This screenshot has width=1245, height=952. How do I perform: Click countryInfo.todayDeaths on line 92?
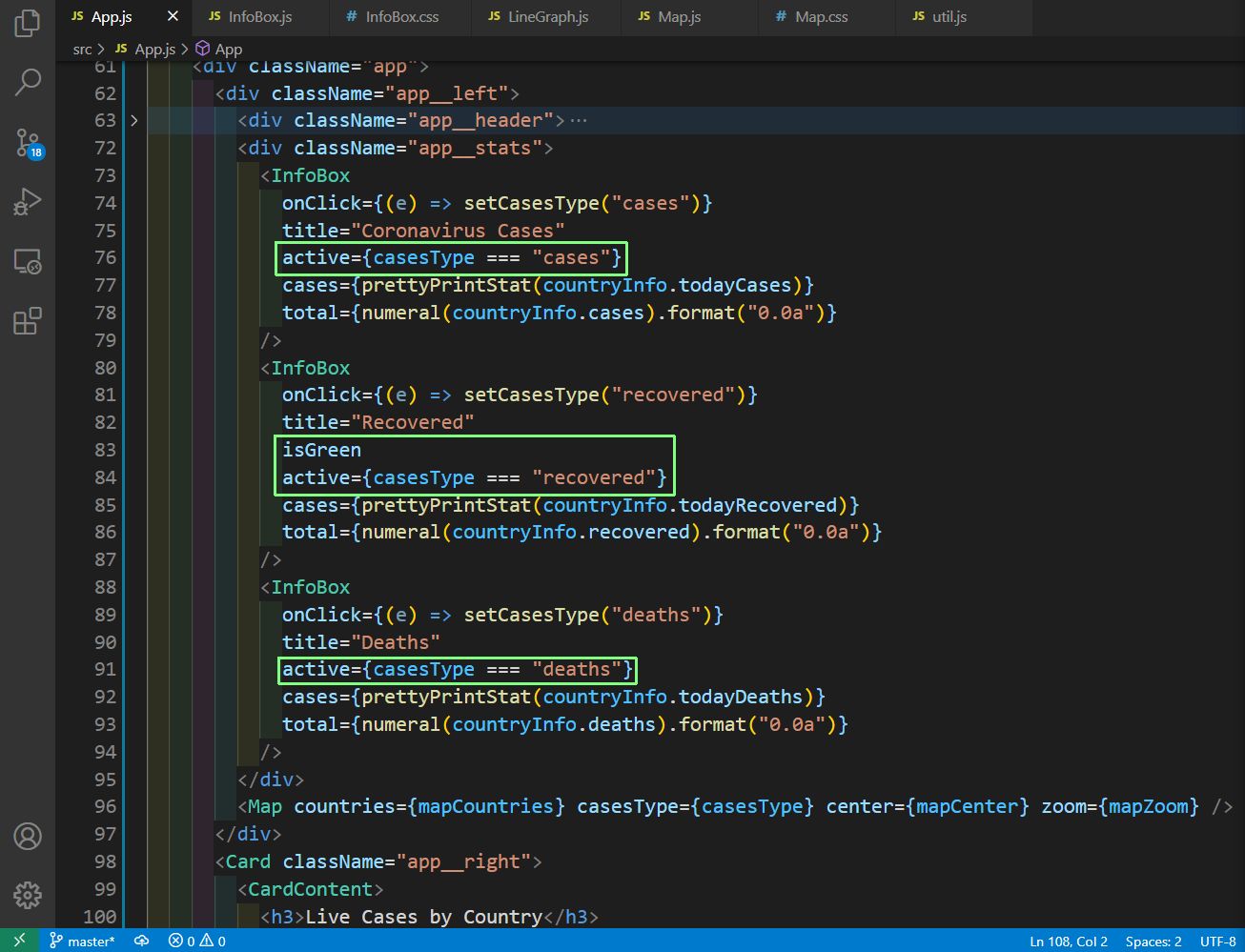(x=673, y=697)
